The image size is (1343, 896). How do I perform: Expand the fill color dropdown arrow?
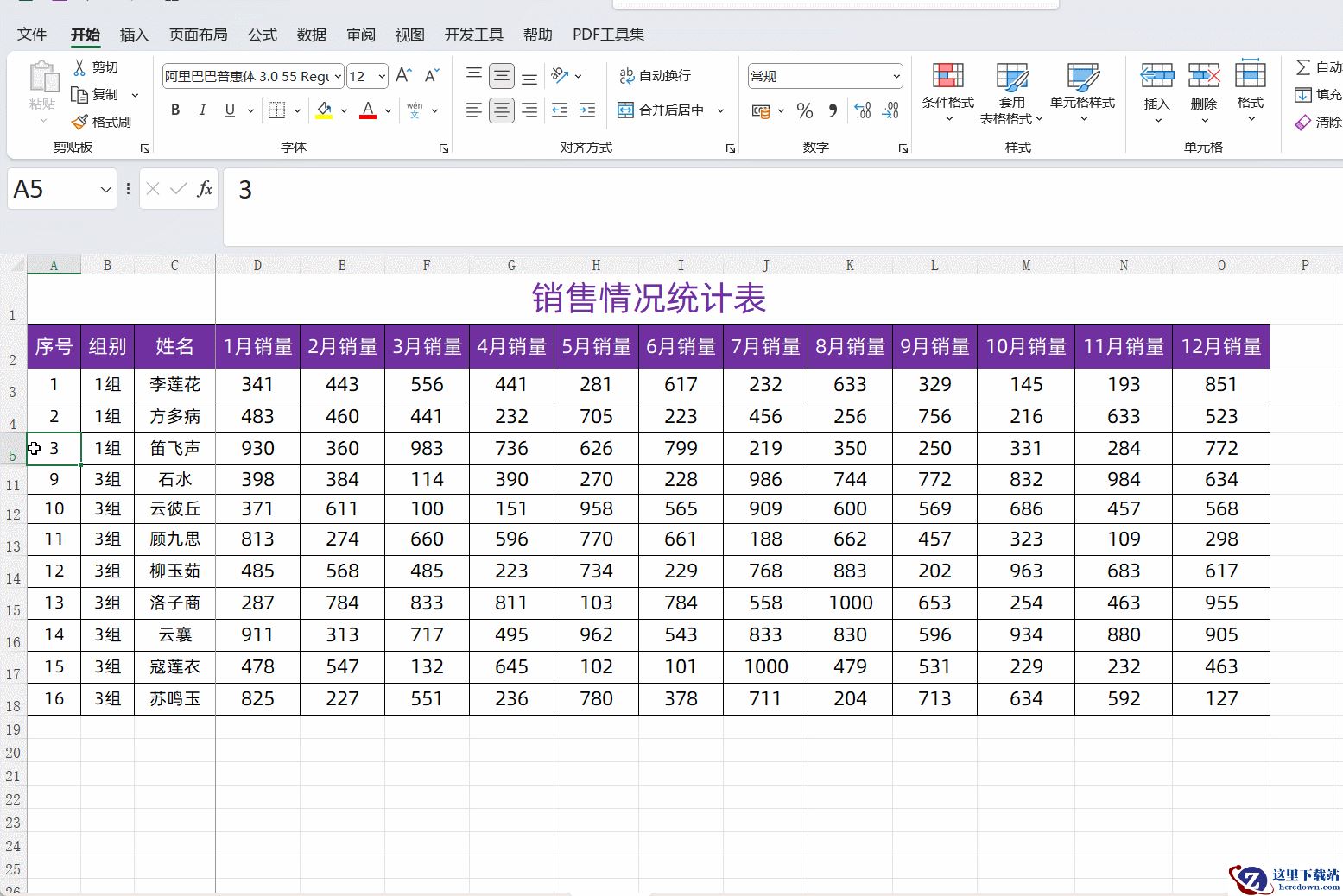[x=344, y=110]
